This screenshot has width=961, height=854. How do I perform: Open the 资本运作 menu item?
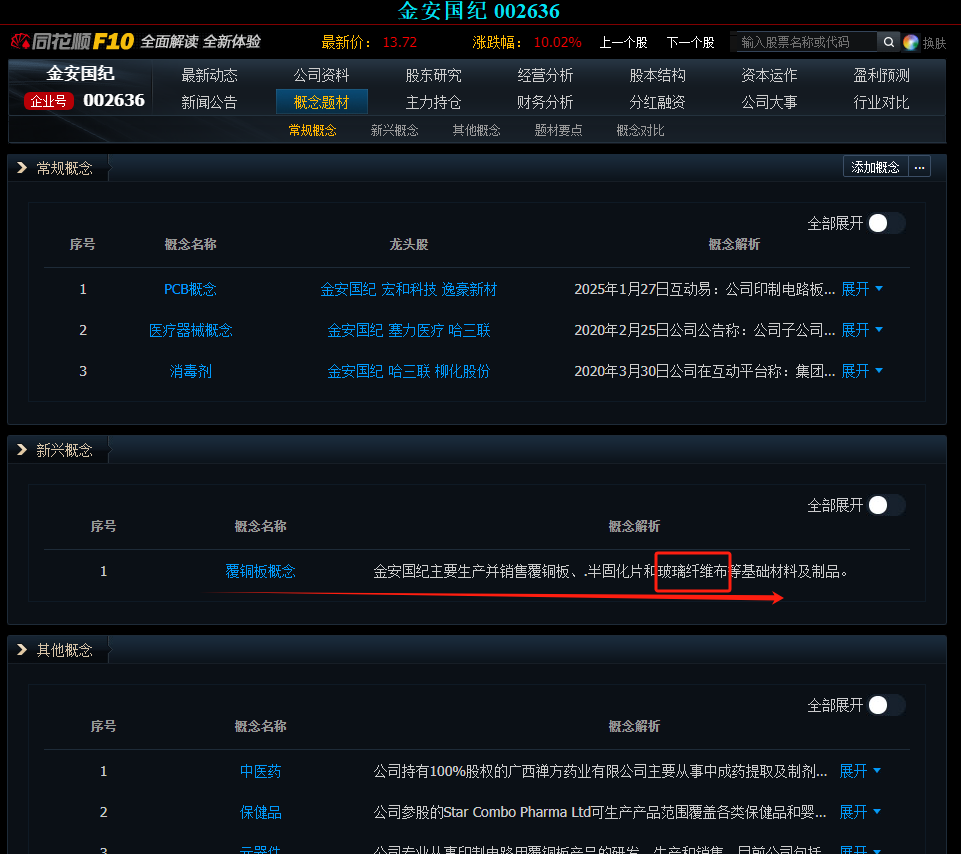click(x=769, y=75)
